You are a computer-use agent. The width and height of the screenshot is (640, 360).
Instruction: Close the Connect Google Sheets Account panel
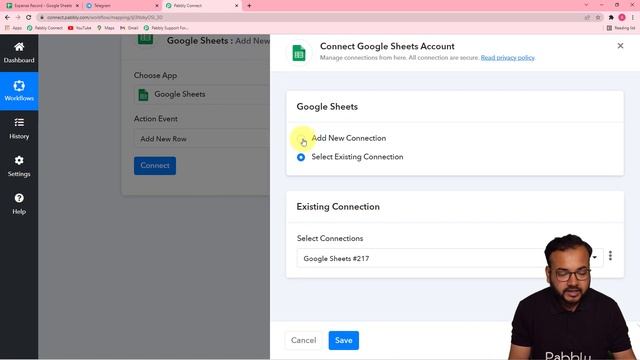[x=620, y=46]
